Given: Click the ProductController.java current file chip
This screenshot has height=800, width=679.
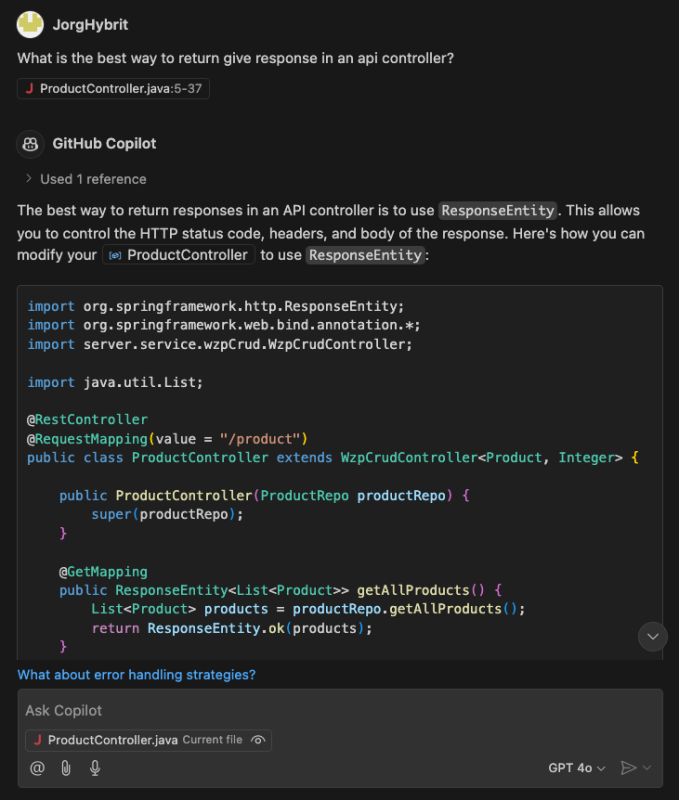Looking at the screenshot, I should tap(112, 740).
